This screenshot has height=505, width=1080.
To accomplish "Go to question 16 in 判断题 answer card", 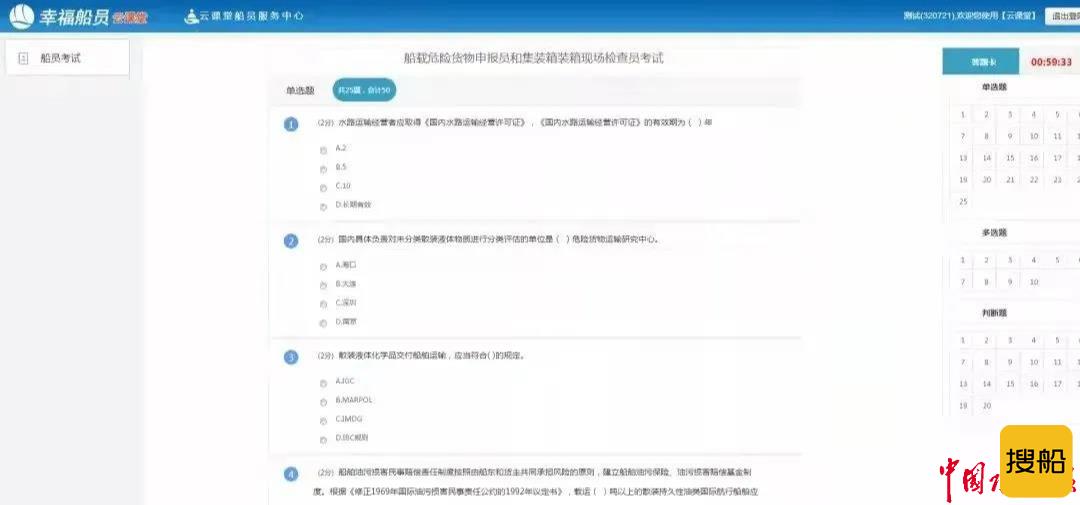I will [1033, 384].
